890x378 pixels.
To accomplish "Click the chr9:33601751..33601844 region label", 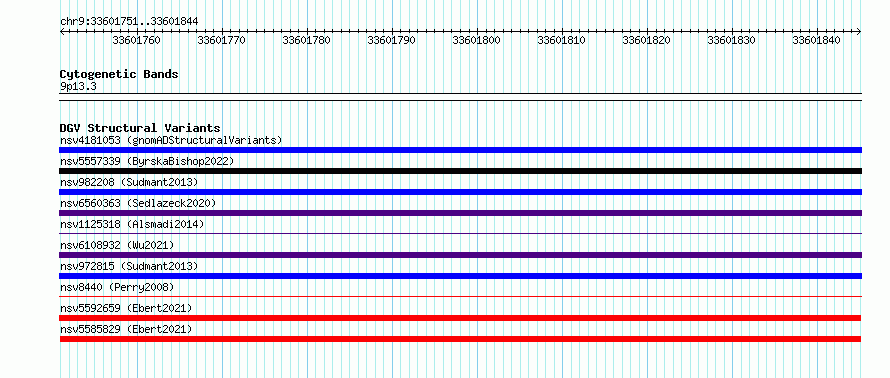I will 129,22.
